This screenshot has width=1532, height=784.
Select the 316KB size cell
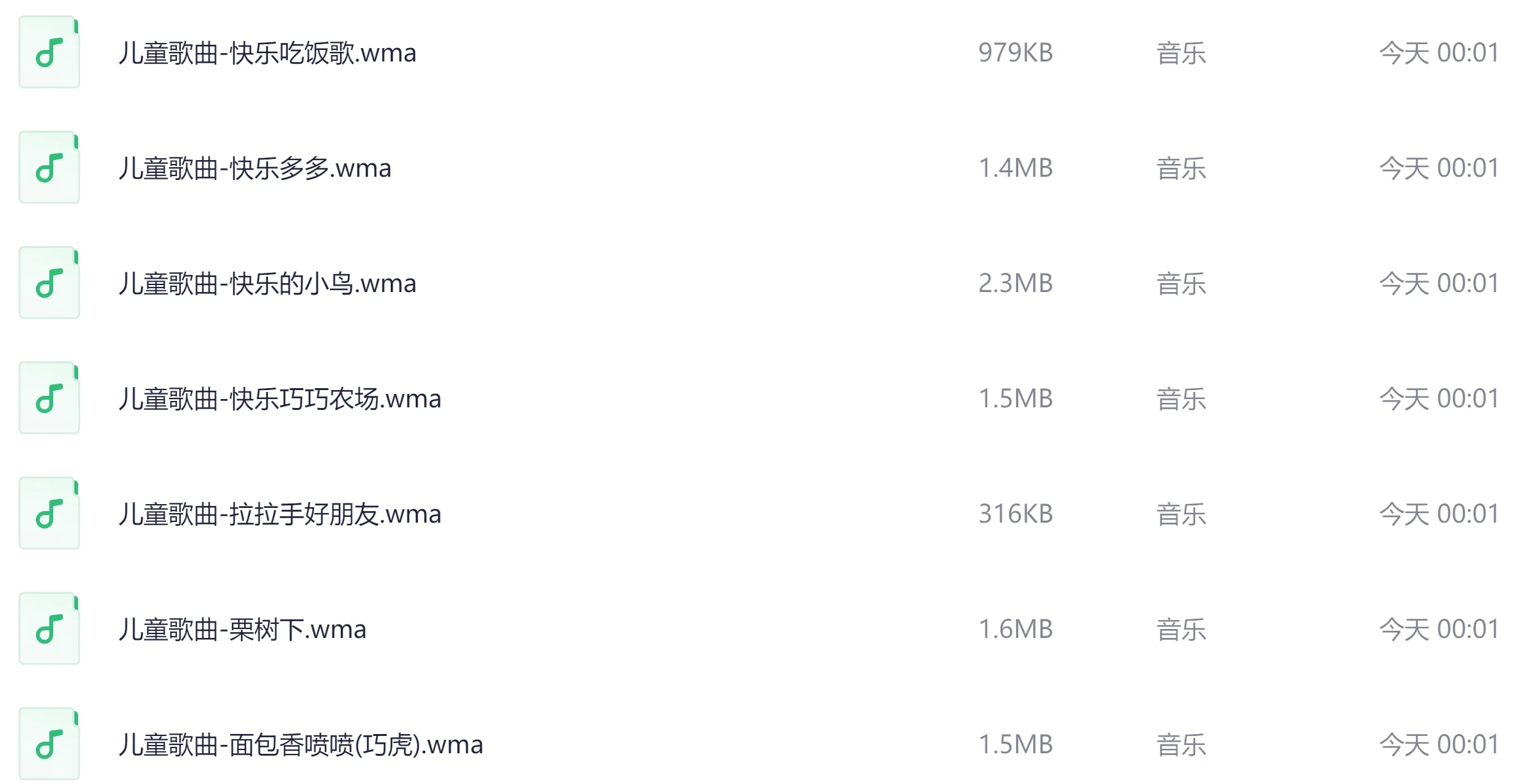[x=1016, y=514]
